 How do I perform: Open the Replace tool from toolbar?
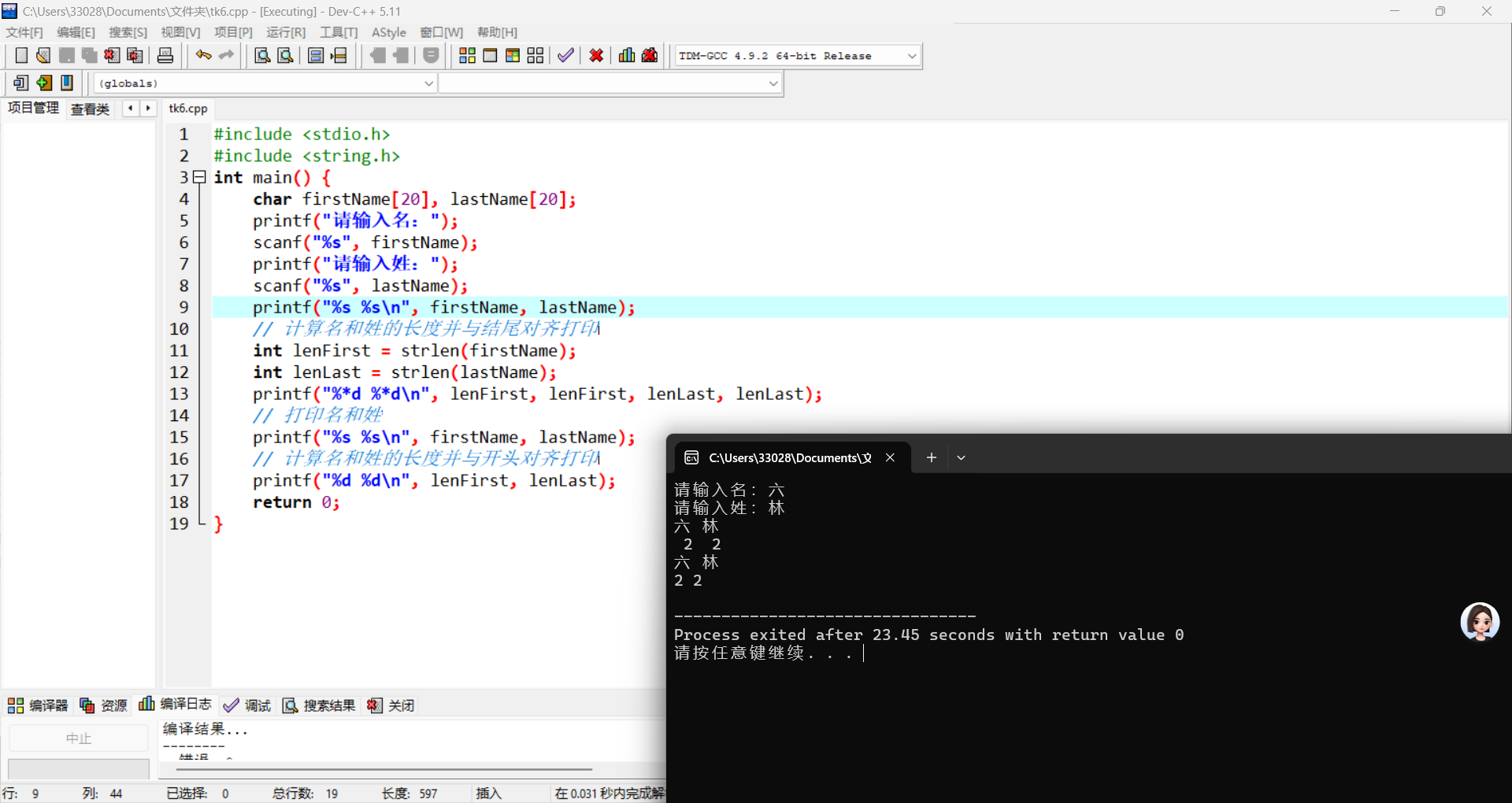(286, 55)
